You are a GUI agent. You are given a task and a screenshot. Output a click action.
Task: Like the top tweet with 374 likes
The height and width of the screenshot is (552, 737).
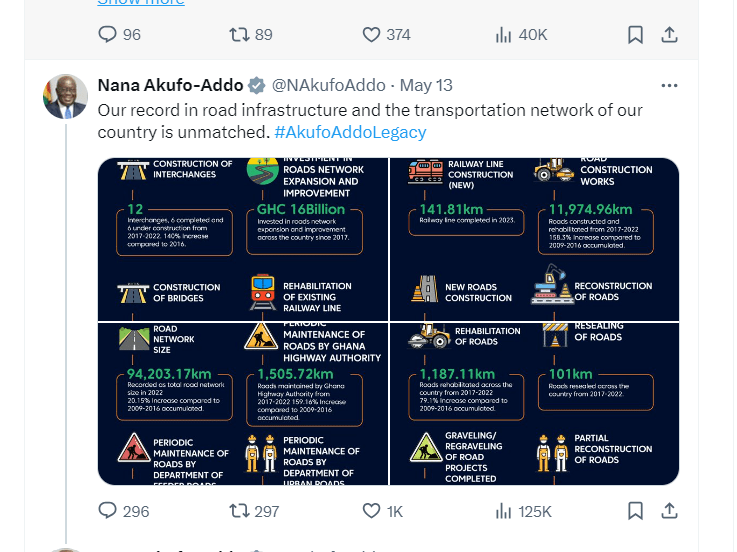click(x=371, y=34)
